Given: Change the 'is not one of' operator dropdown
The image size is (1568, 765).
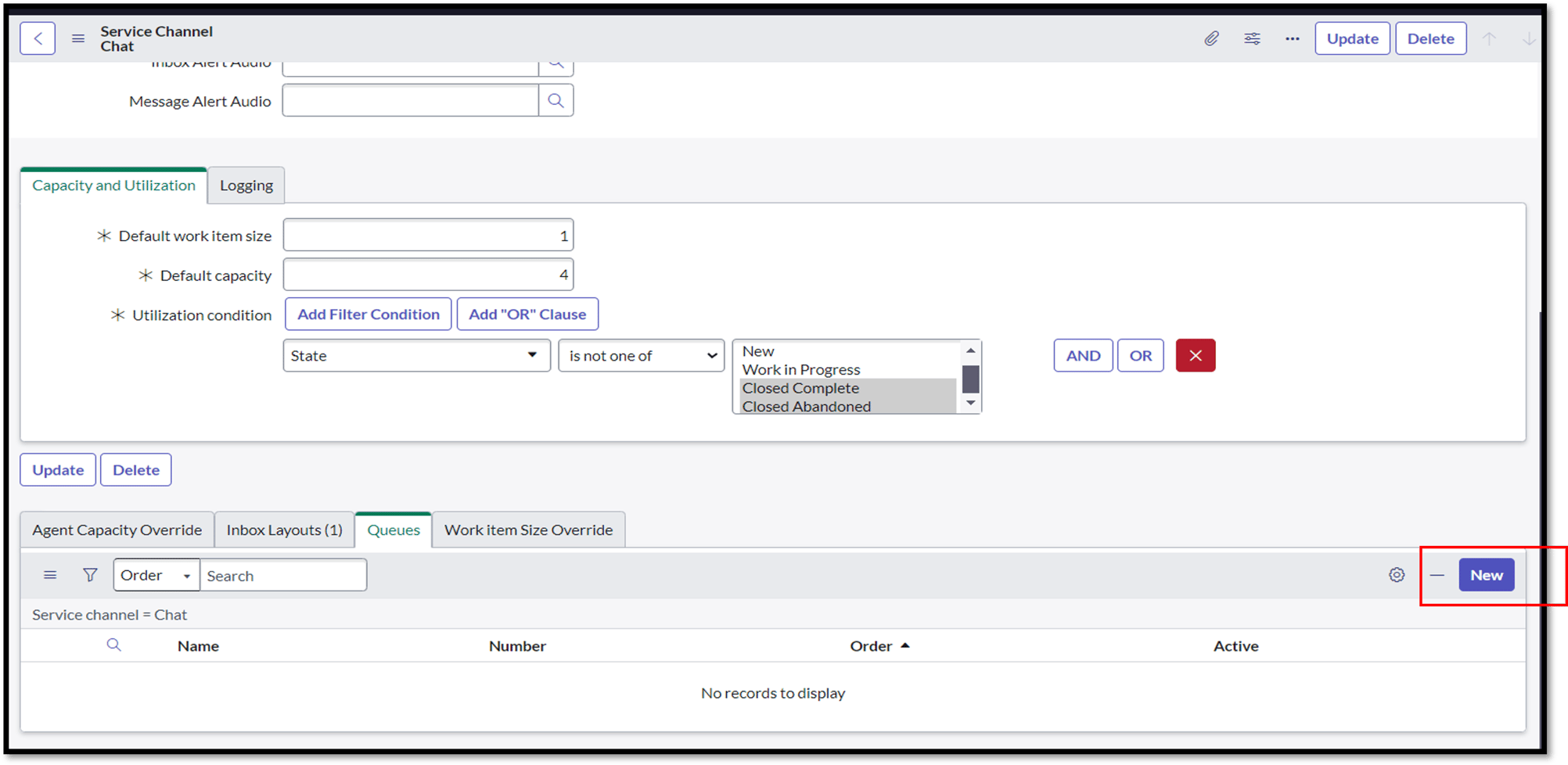Looking at the screenshot, I should click(x=640, y=355).
